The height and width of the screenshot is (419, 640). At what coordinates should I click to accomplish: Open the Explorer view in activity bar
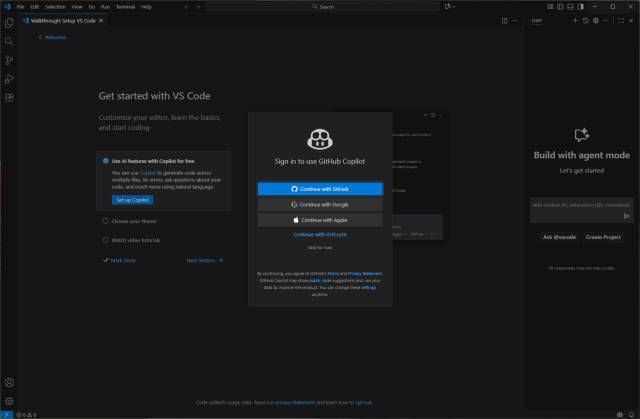[9, 22]
